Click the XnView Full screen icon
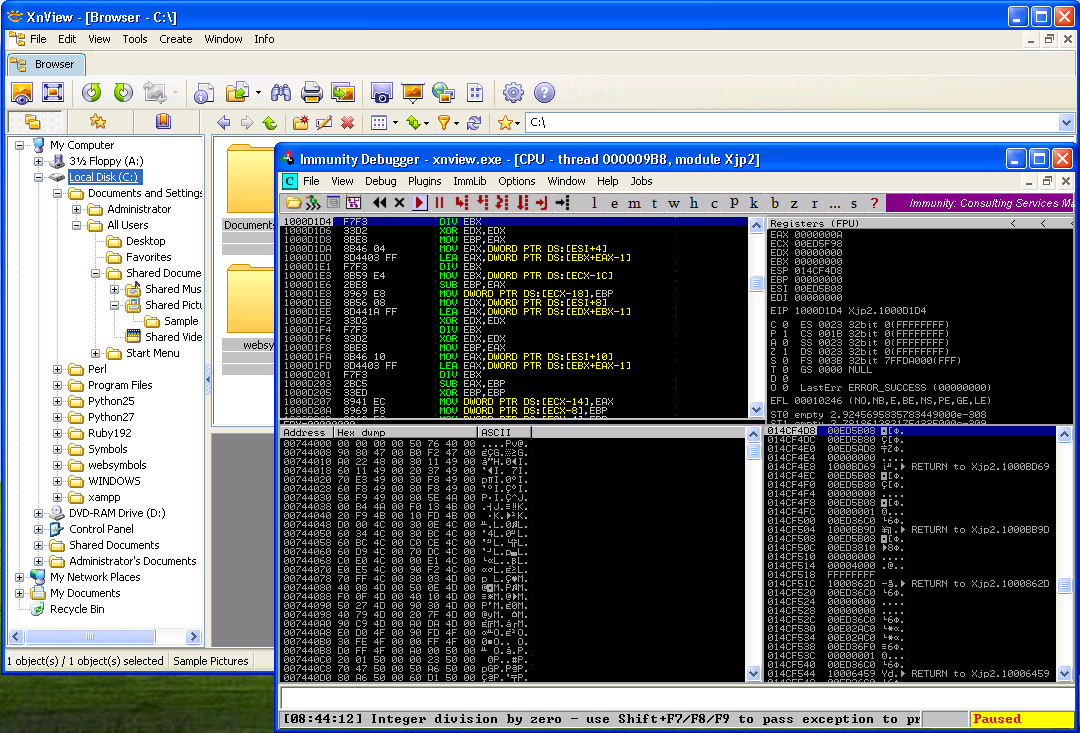 coord(53,93)
